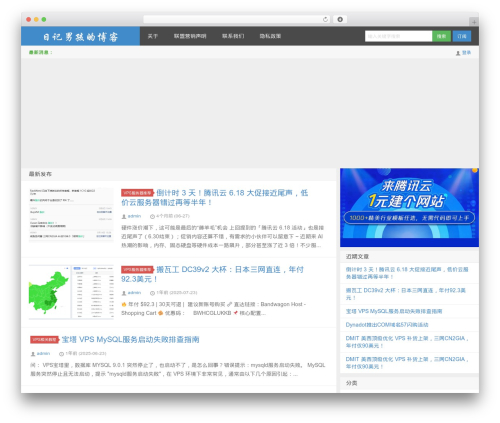The width and height of the screenshot is (500, 423).
Task: Click admin author on the 宝塔 MySQL post
Action: (x=43, y=353)
